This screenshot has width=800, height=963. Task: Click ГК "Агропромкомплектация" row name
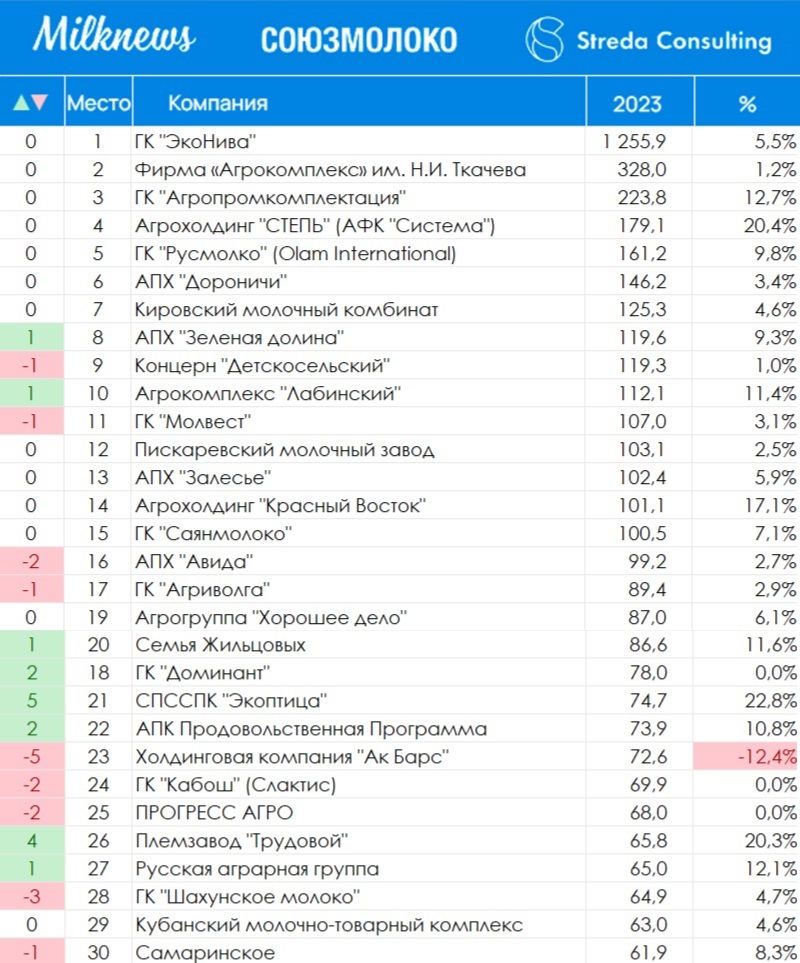[271, 197]
